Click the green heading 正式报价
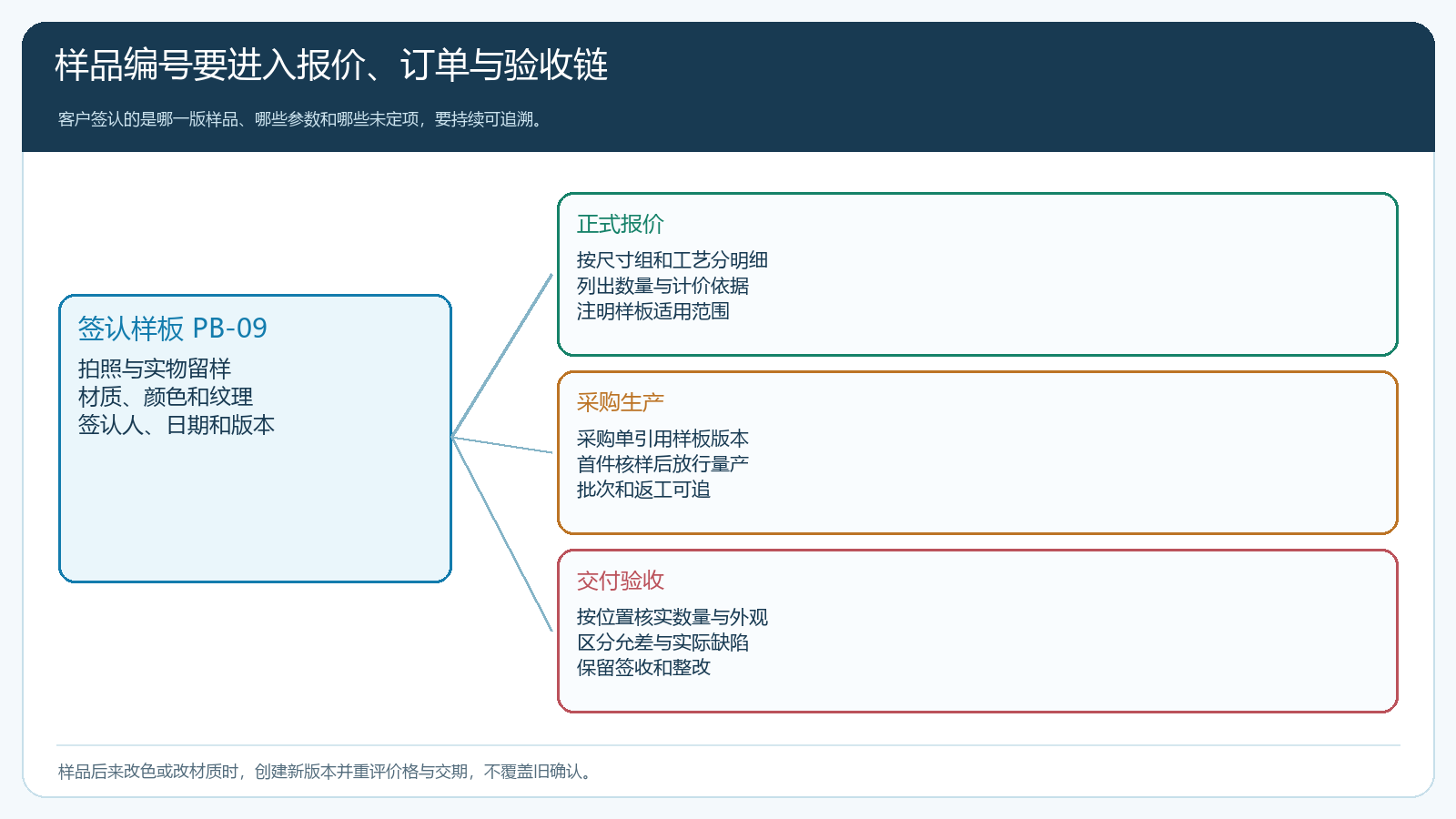The width and height of the screenshot is (1456, 819). (621, 224)
